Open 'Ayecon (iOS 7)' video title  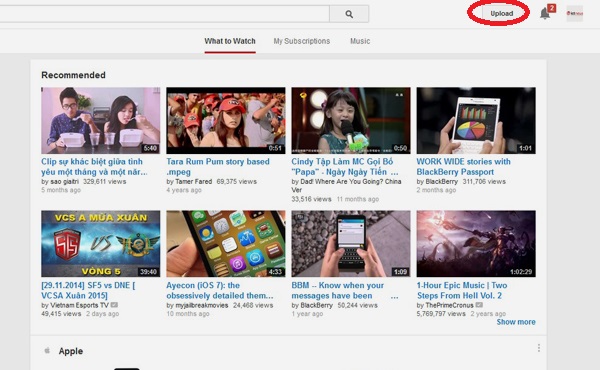[x=220, y=290]
